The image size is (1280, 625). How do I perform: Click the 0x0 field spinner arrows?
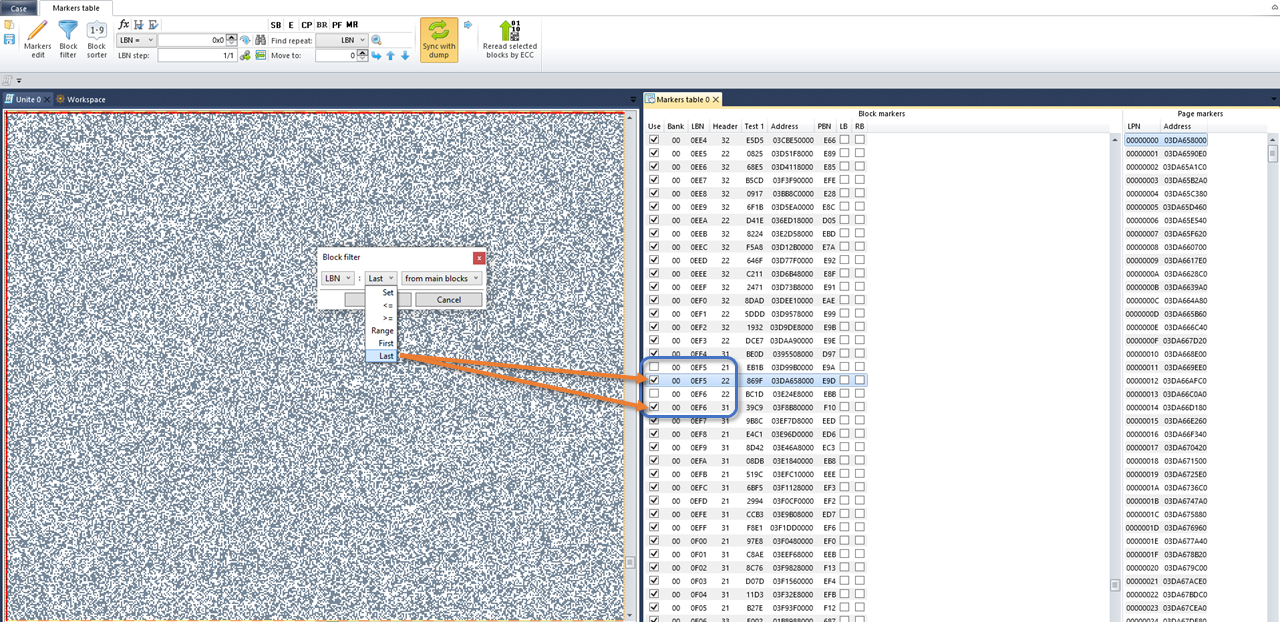click(232, 40)
